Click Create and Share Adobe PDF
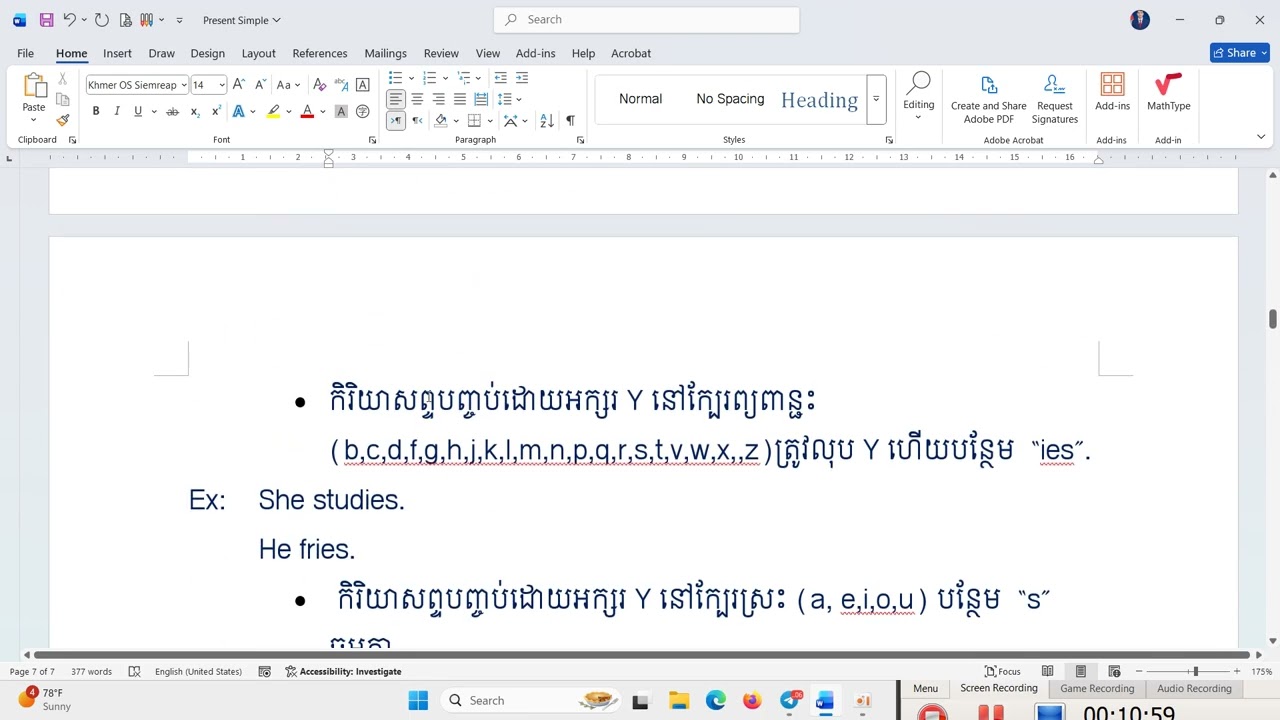The image size is (1280, 720). [988, 99]
